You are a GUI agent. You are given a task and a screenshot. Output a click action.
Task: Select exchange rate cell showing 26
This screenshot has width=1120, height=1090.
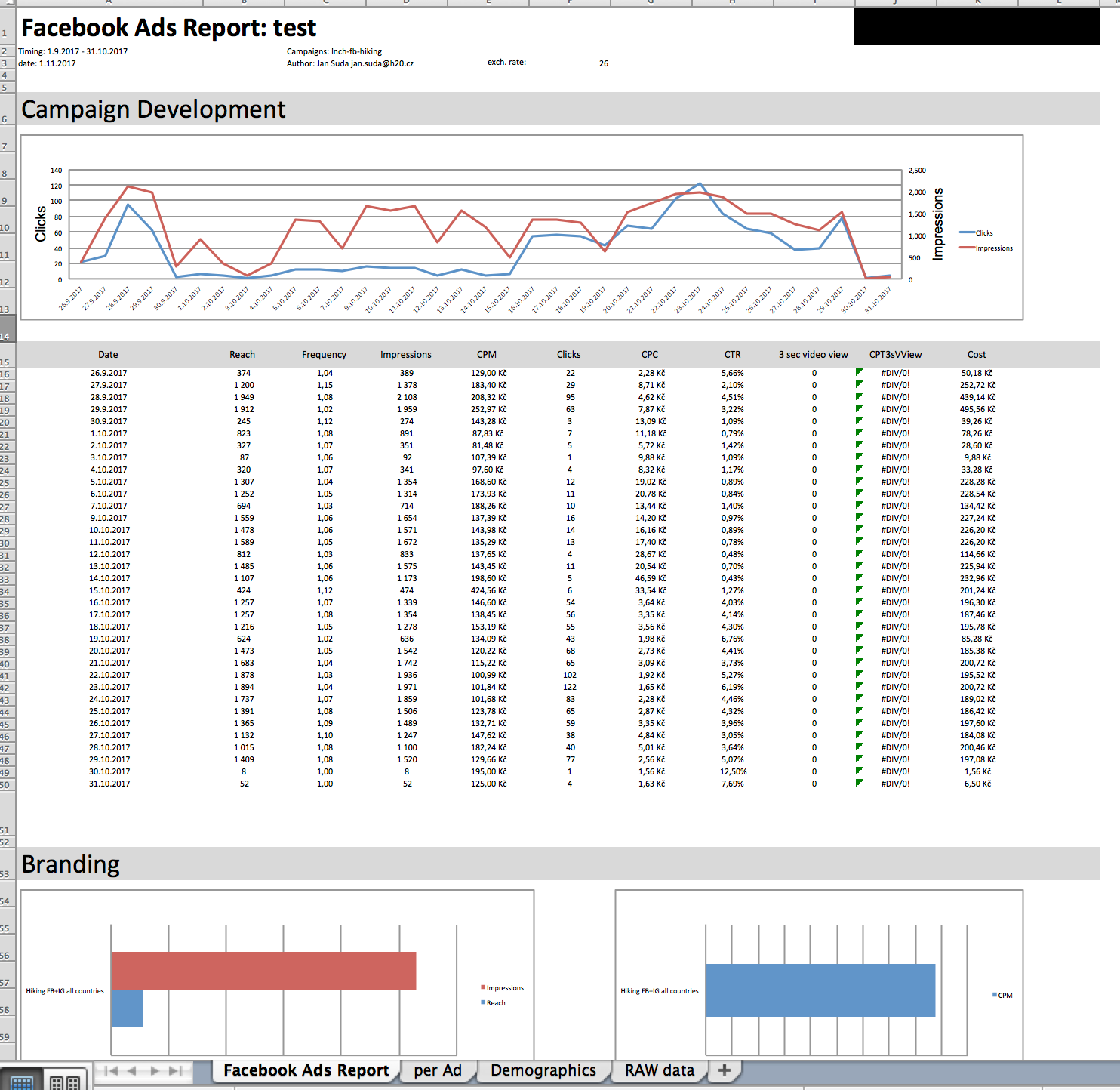[604, 63]
